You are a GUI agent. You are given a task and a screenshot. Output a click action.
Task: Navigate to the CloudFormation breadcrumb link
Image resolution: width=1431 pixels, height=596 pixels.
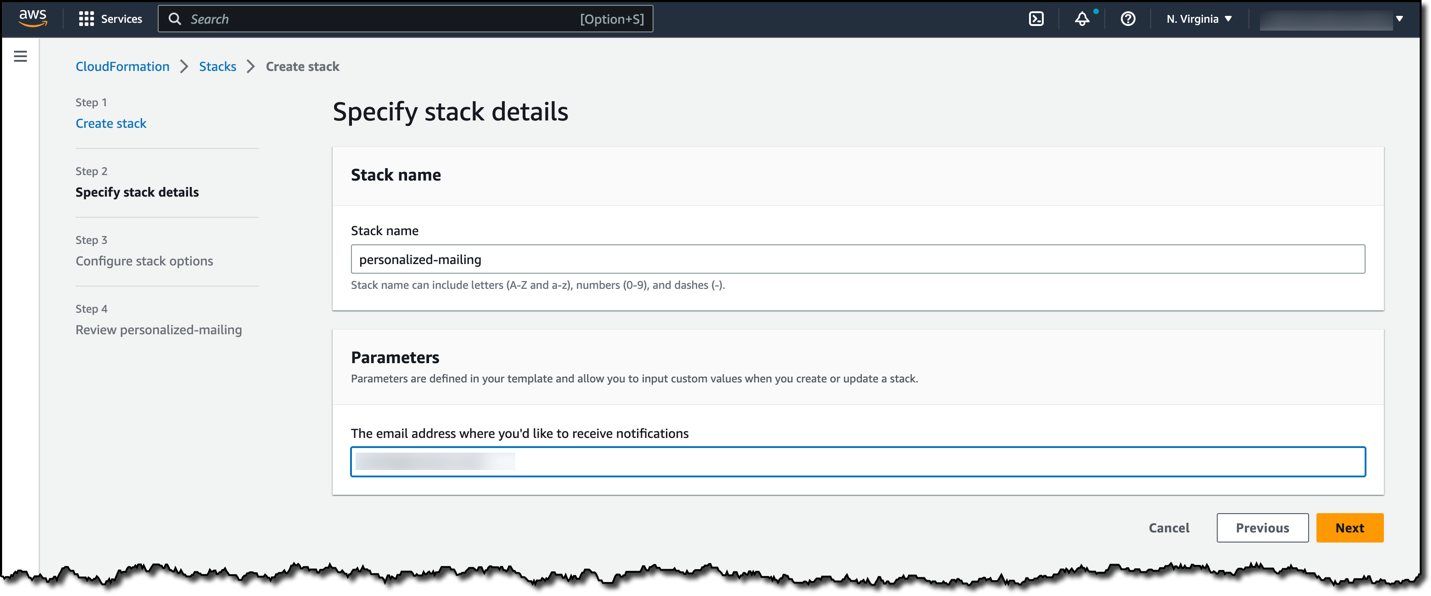click(122, 66)
